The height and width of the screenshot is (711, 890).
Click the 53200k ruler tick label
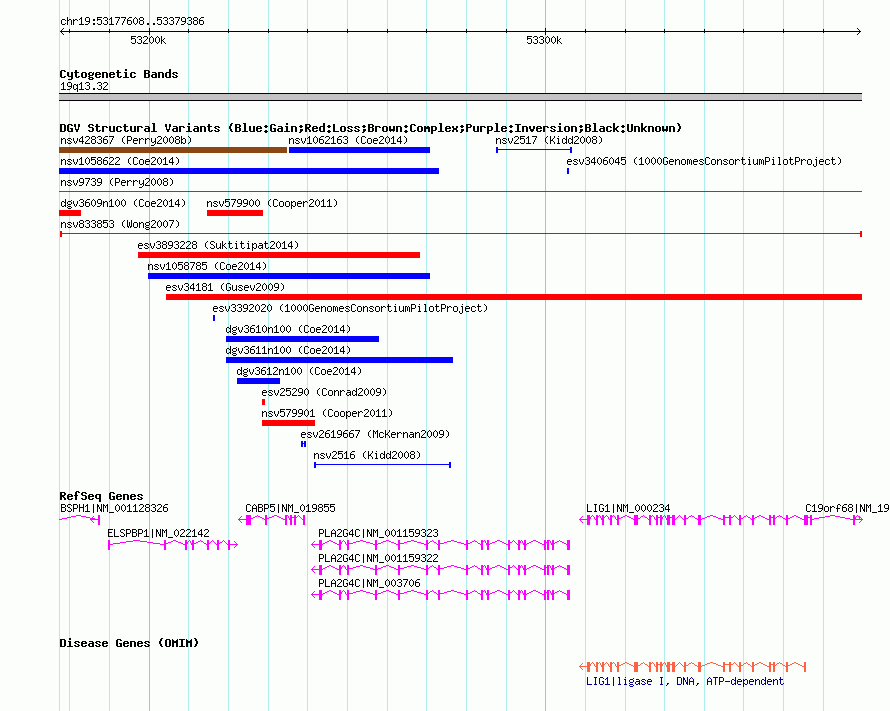pyautogui.click(x=148, y=40)
